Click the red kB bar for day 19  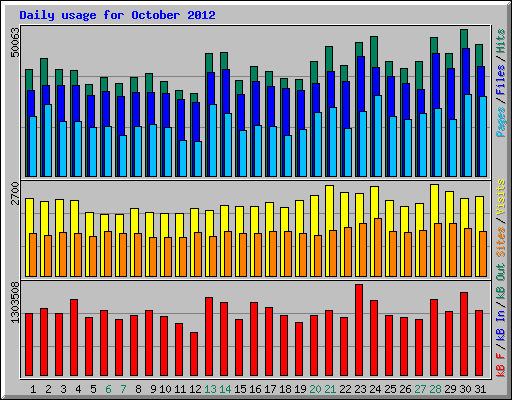[x=299, y=349]
